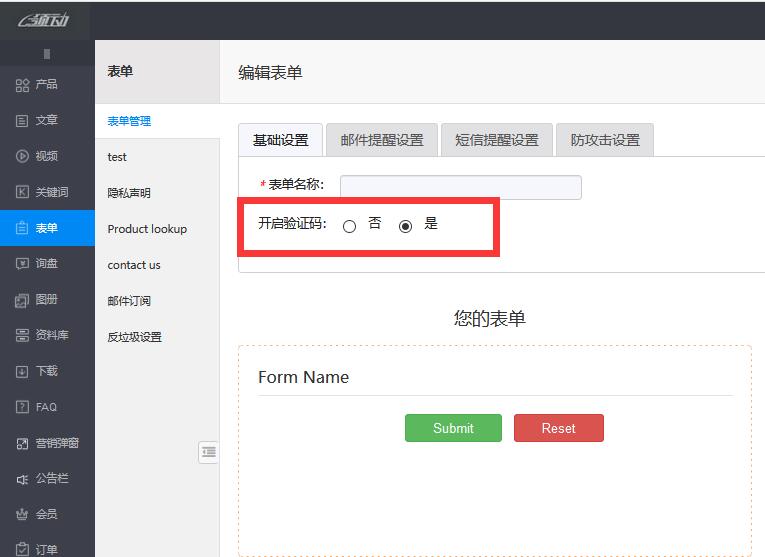Viewport: 765px width, 557px height.
Task: Open the FAQ sidebar icon
Action: point(22,407)
